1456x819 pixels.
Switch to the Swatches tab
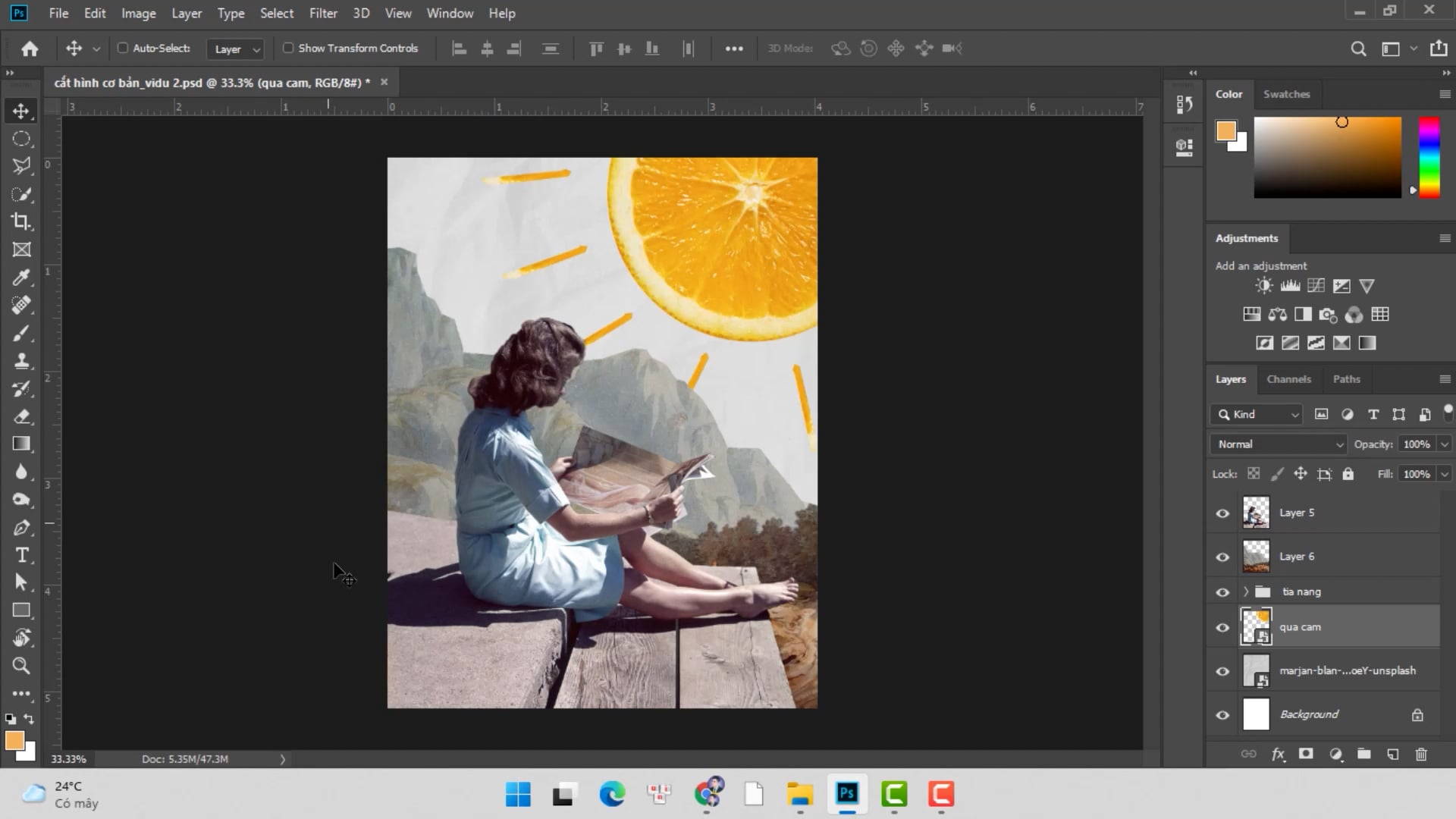tap(1286, 94)
